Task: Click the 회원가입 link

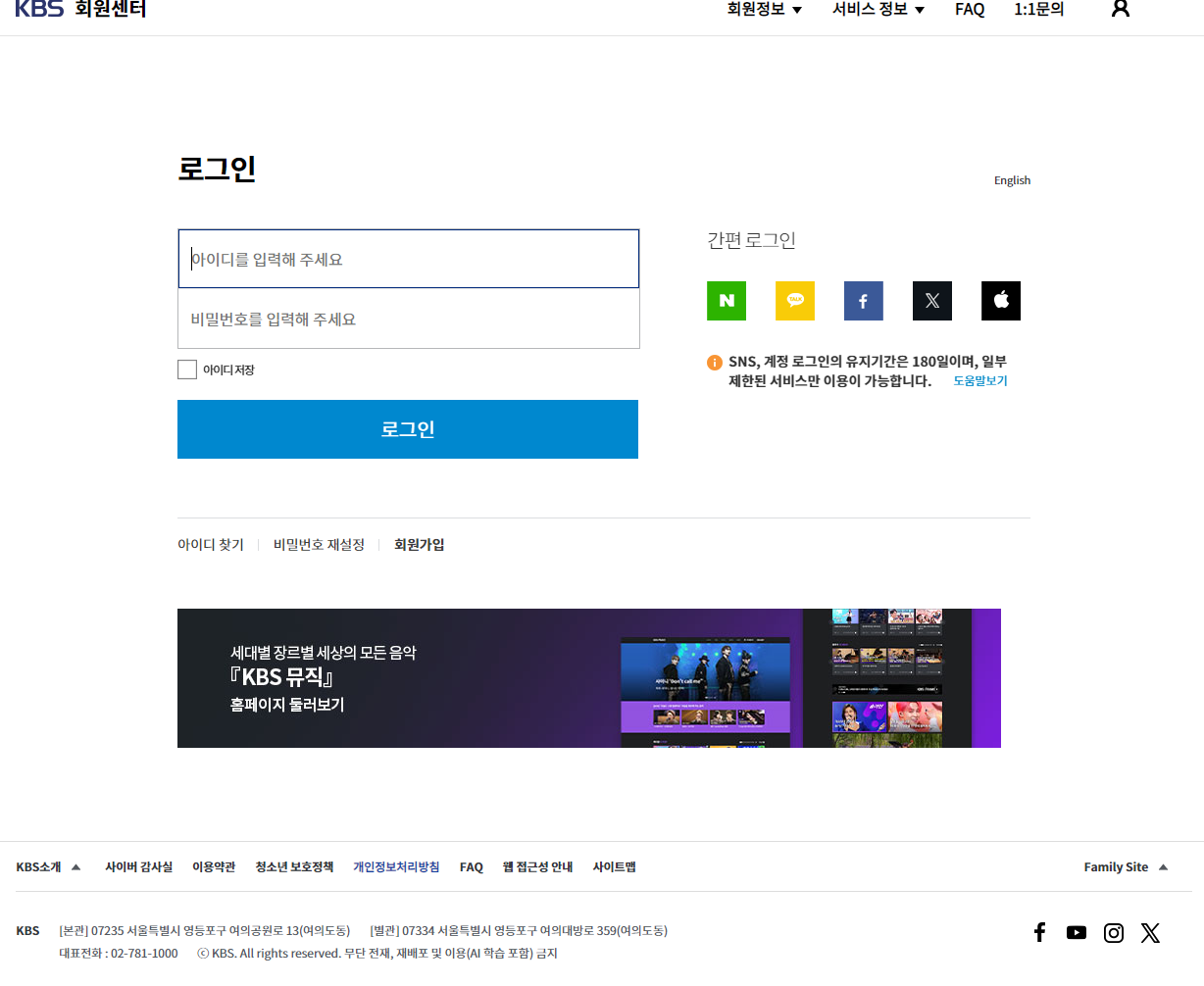Action: pos(420,545)
